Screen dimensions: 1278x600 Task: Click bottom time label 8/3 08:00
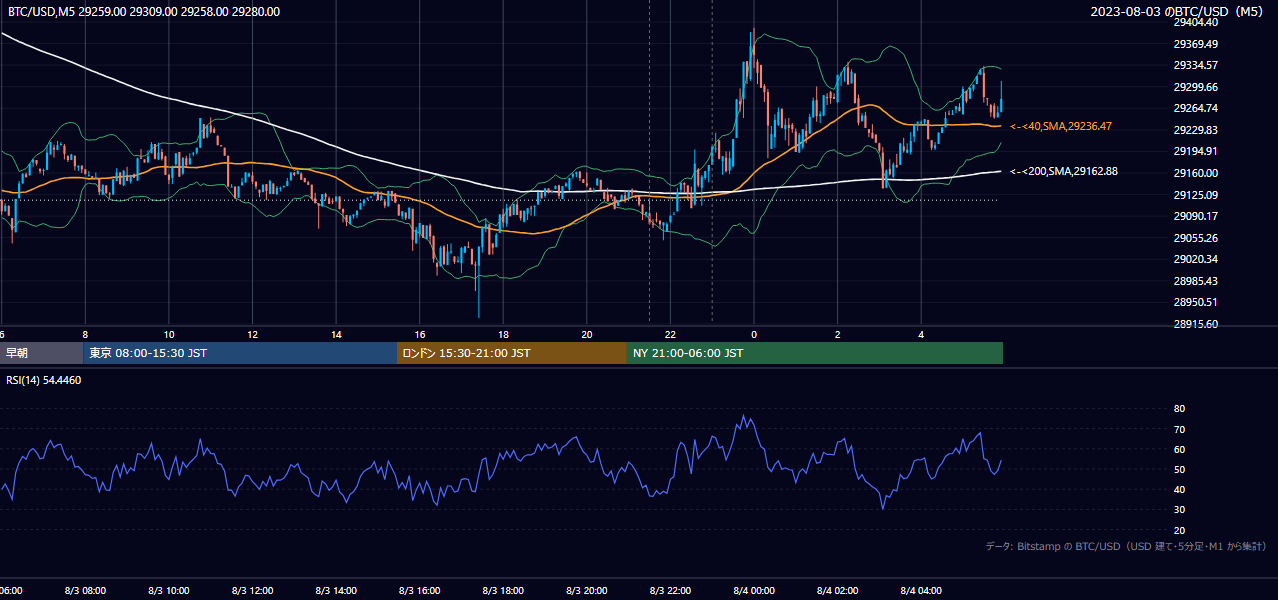(85, 591)
